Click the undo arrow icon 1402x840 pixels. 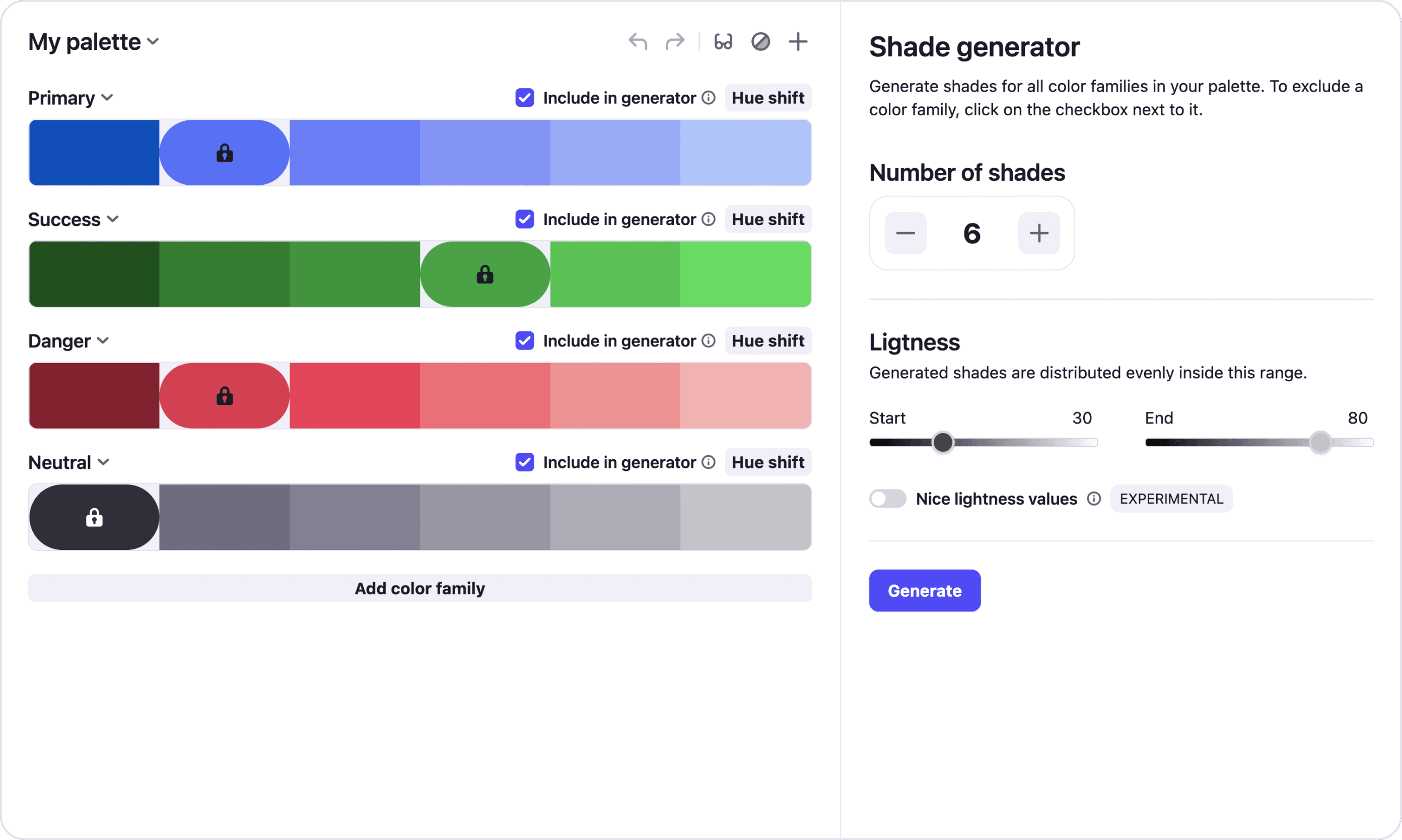pyautogui.click(x=638, y=41)
